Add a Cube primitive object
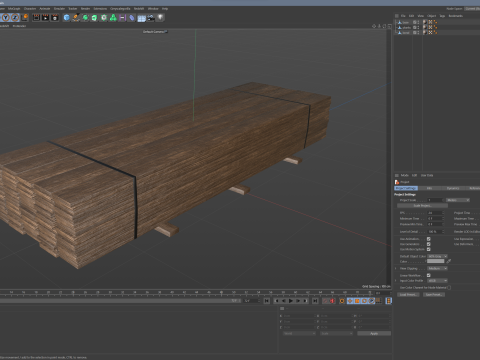 [66, 17]
